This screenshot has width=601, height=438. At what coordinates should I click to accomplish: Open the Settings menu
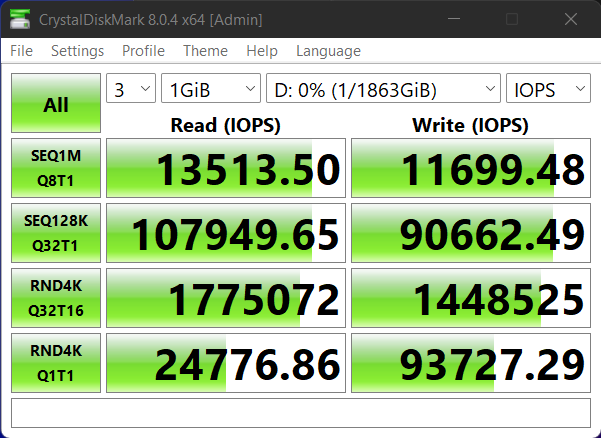77,51
